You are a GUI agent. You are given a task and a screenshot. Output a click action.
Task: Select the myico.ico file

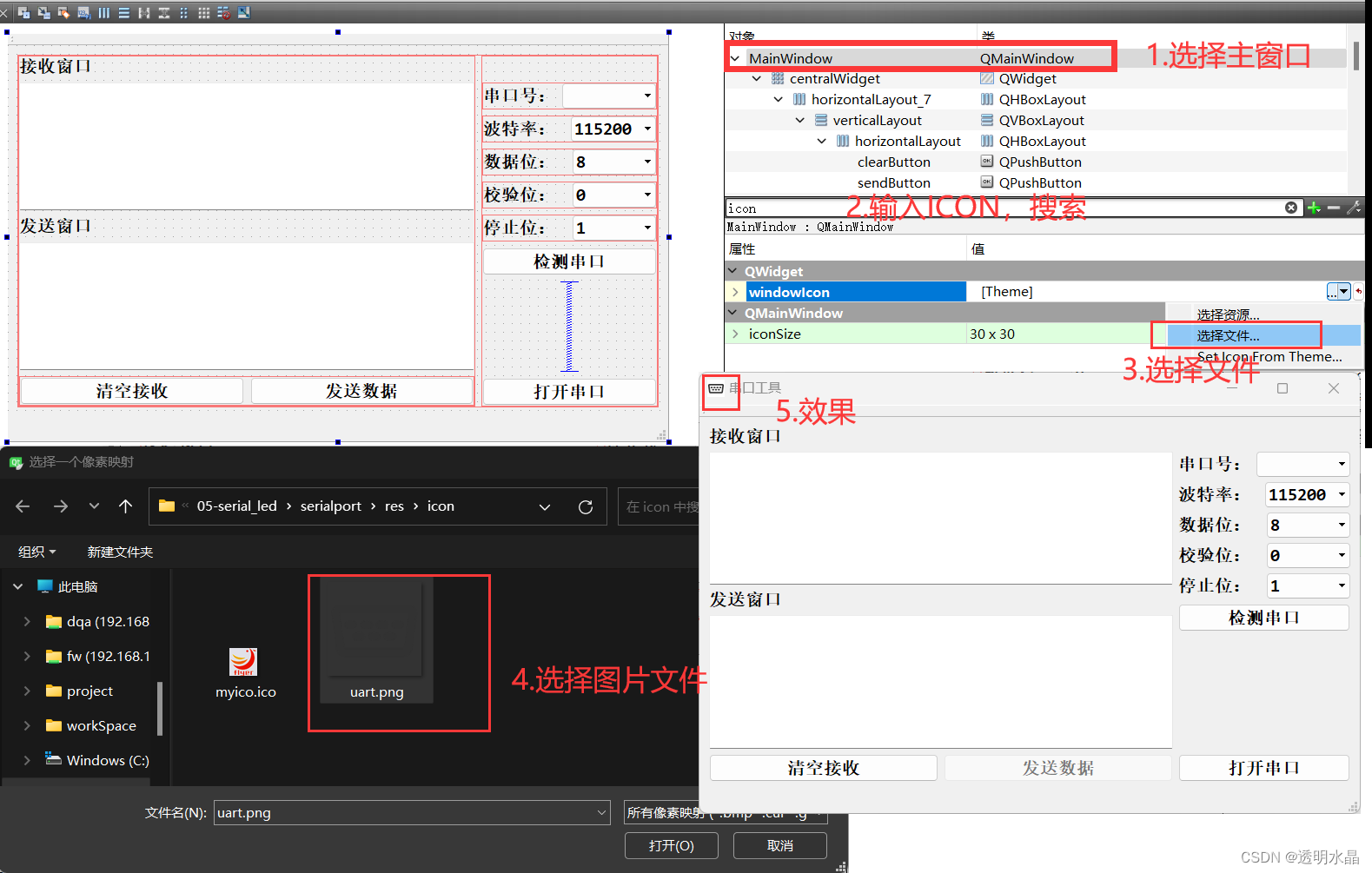[245, 674]
